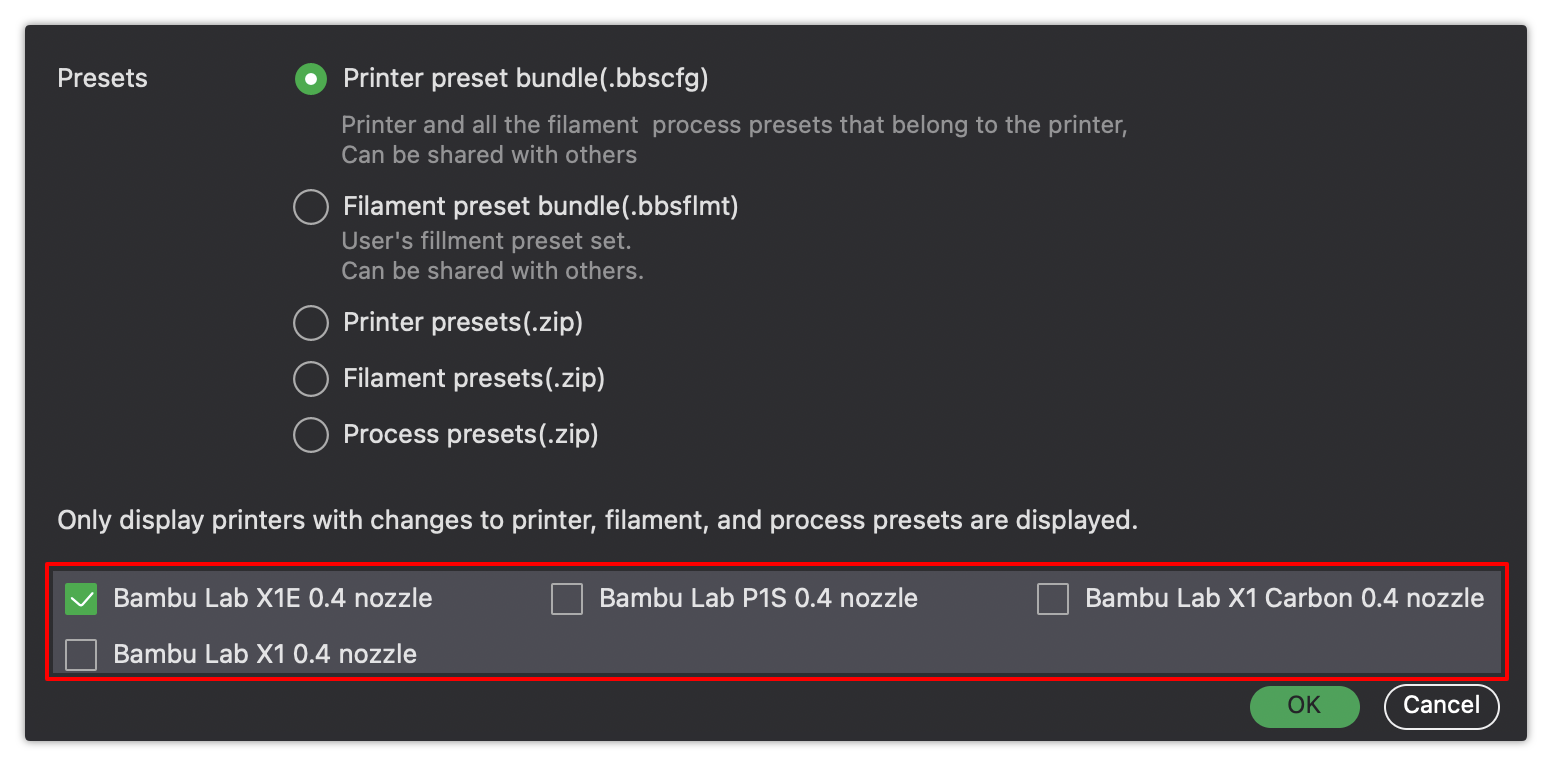Click the "Filament presets(.zip)" option text
1552x766 pixels.
[x=474, y=379]
